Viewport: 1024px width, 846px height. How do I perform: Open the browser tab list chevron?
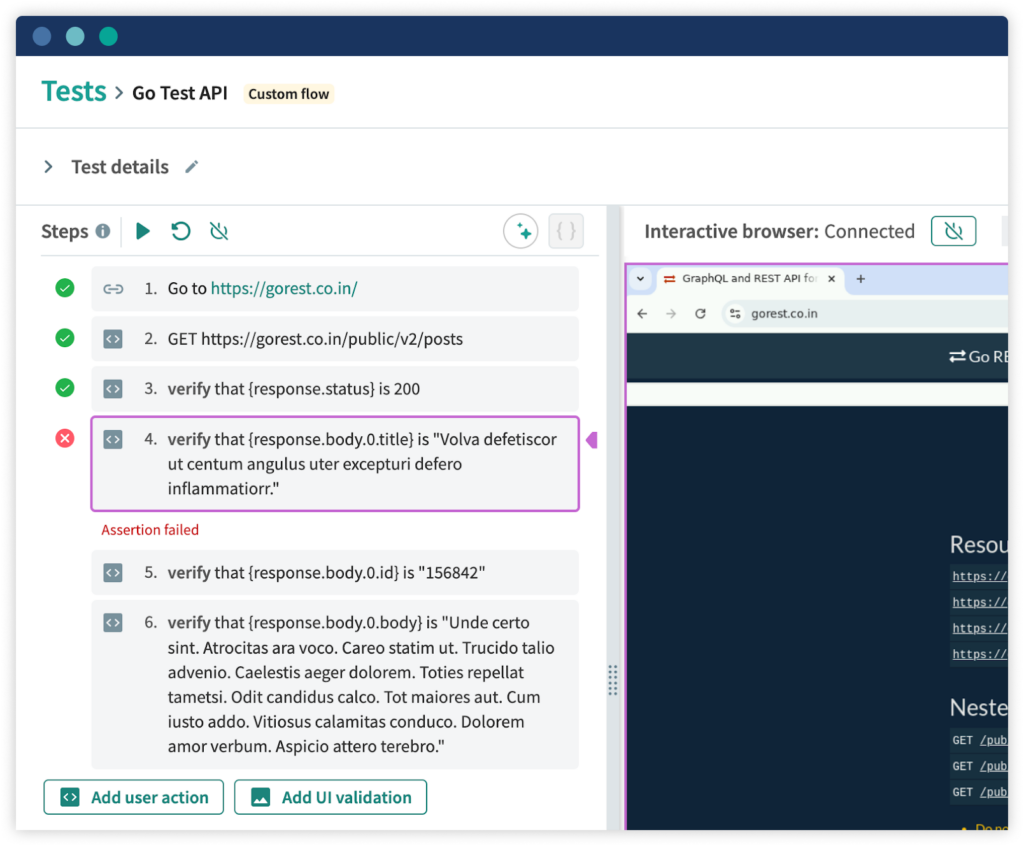click(x=639, y=279)
